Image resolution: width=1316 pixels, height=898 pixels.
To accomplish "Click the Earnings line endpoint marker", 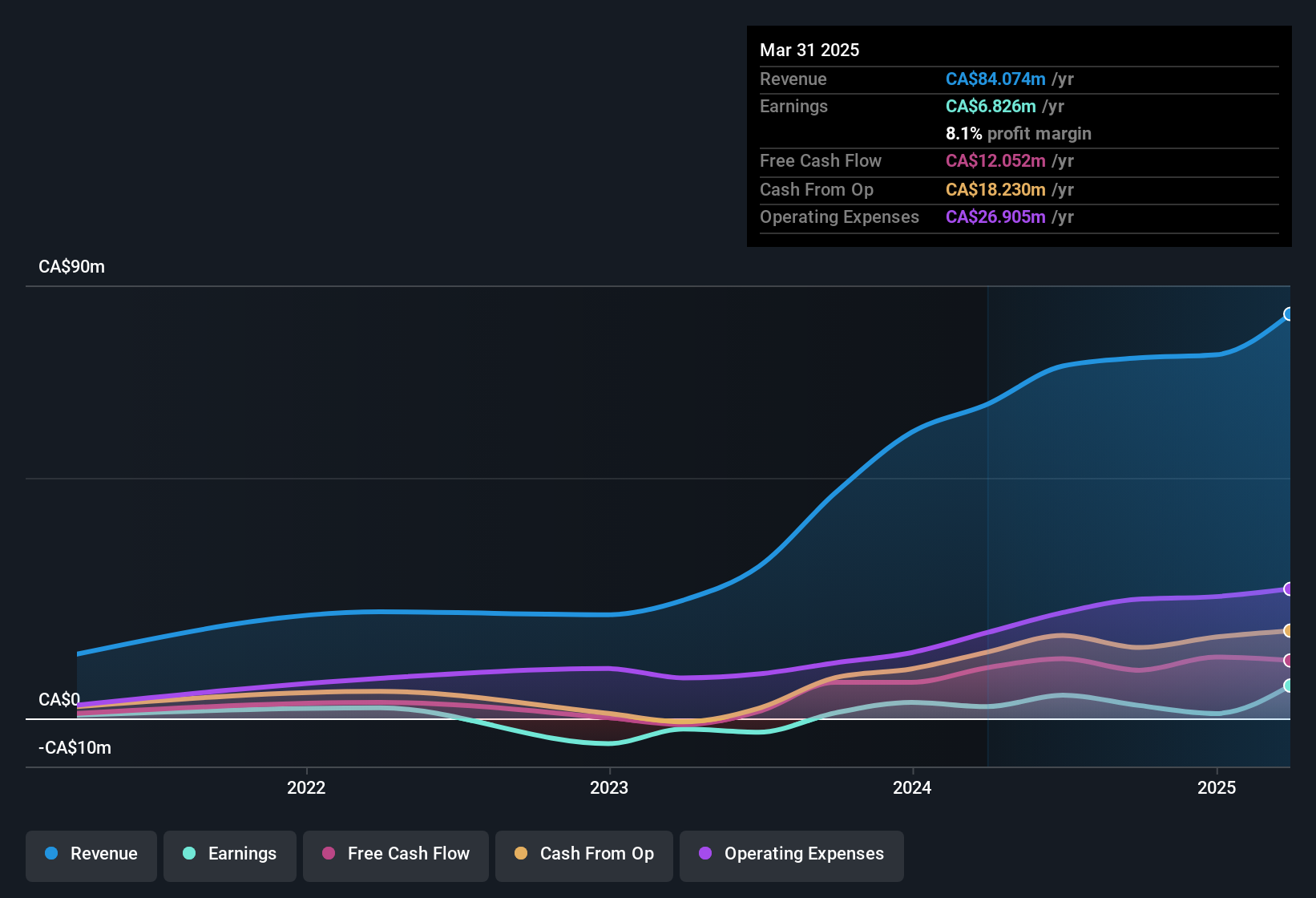I will (x=1289, y=686).
